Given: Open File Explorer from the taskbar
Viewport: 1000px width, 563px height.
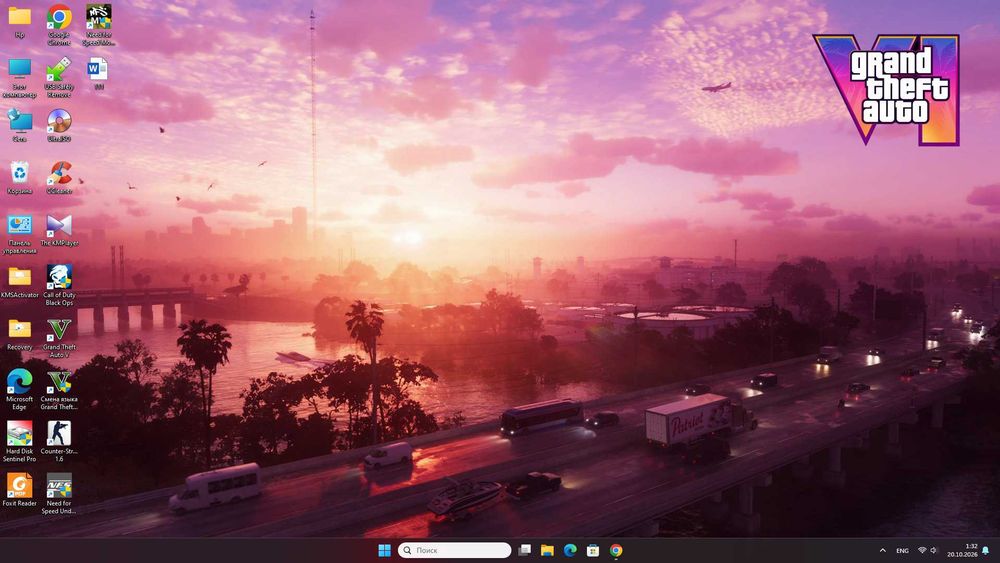Looking at the screenshot, I should point(547,550).
